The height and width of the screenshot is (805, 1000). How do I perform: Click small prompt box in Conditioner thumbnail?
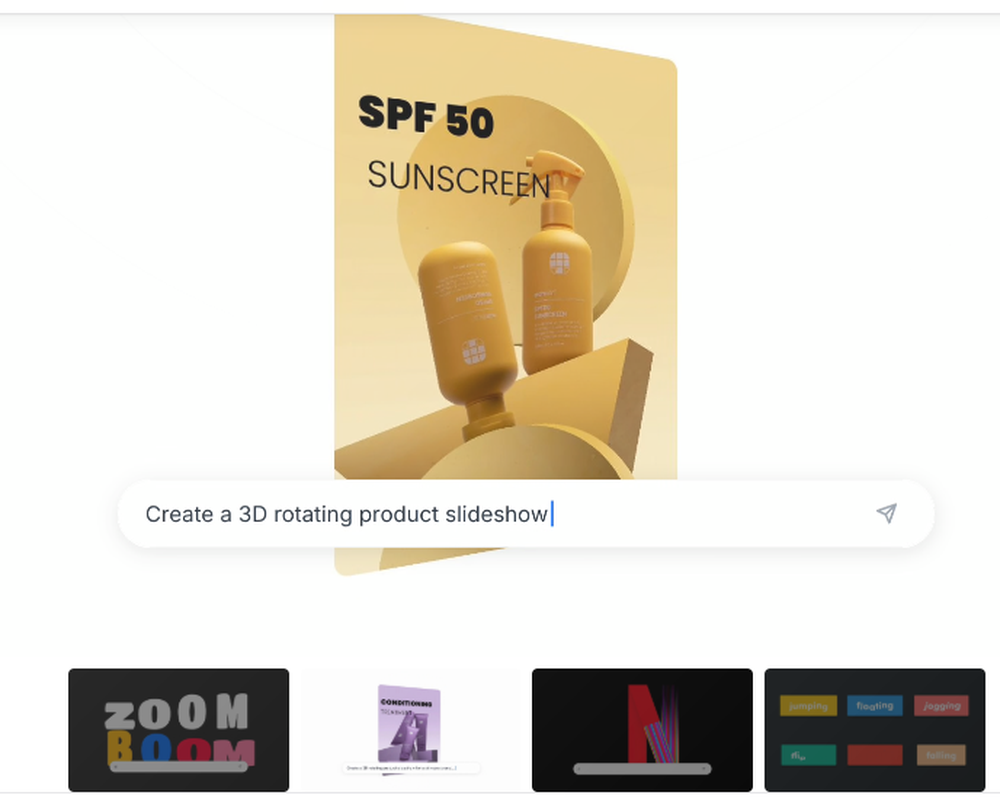(411, 768)
